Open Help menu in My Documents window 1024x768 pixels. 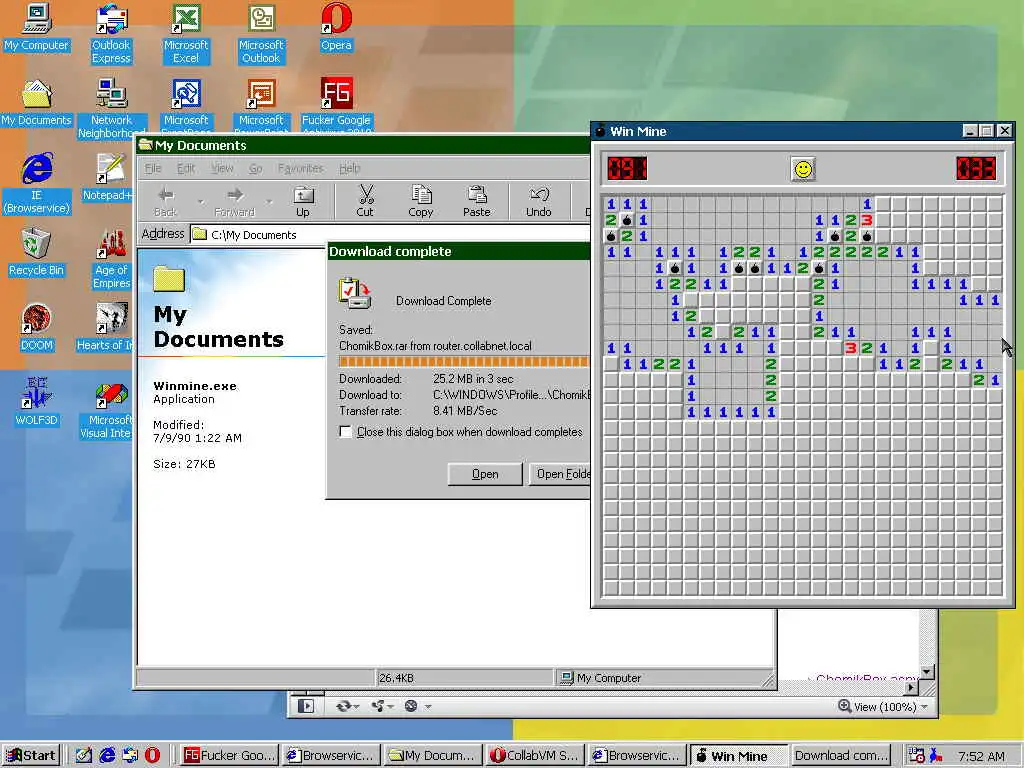click(x=349, y=168)
